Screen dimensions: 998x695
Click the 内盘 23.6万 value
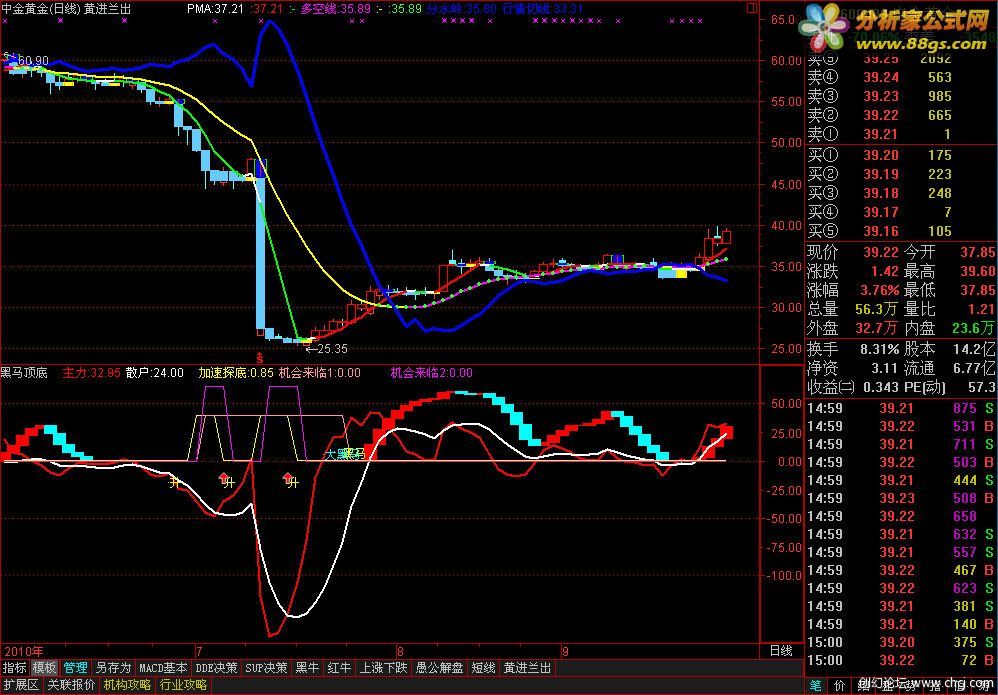click(x=974, y=328)
